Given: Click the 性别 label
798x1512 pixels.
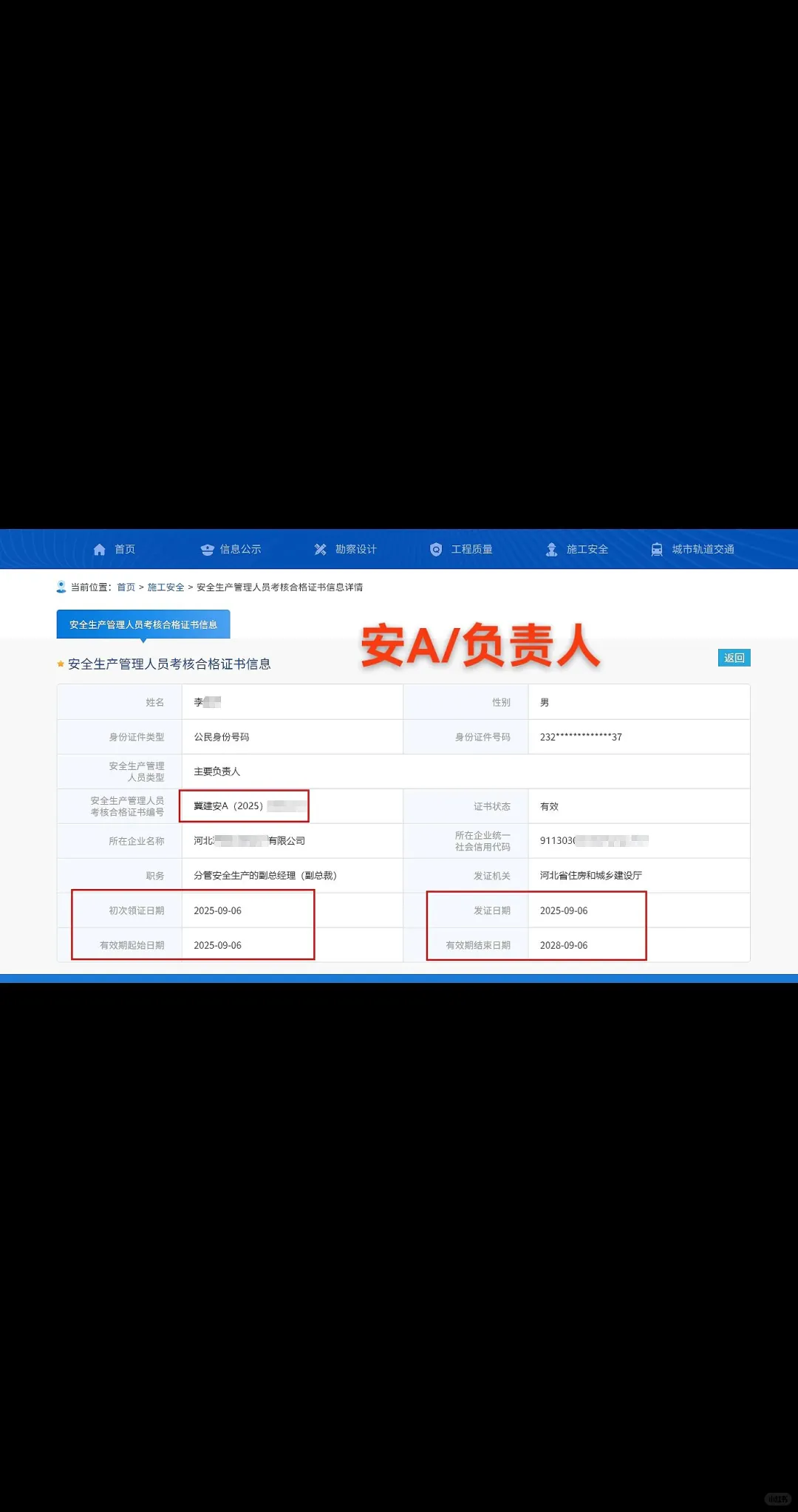Looking at the screenshot, I should (x=501, y=702).
